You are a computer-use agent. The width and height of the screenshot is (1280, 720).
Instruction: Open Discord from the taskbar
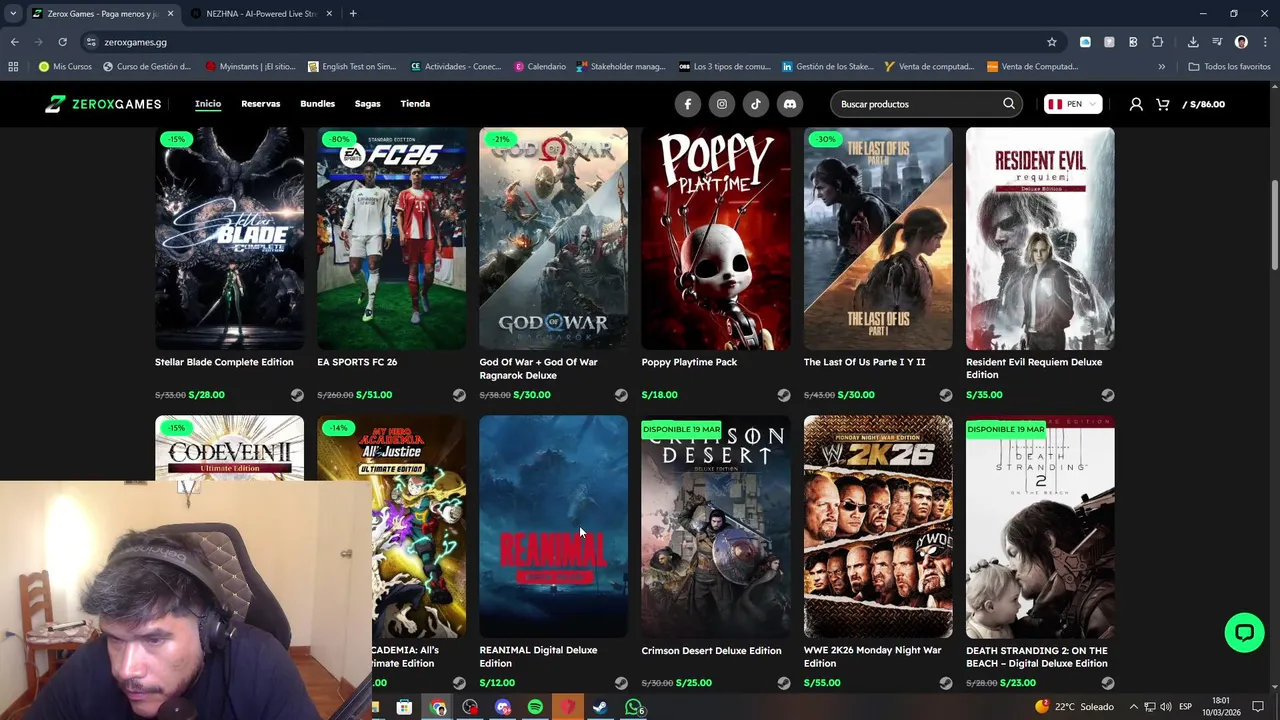tap(503, 707)
